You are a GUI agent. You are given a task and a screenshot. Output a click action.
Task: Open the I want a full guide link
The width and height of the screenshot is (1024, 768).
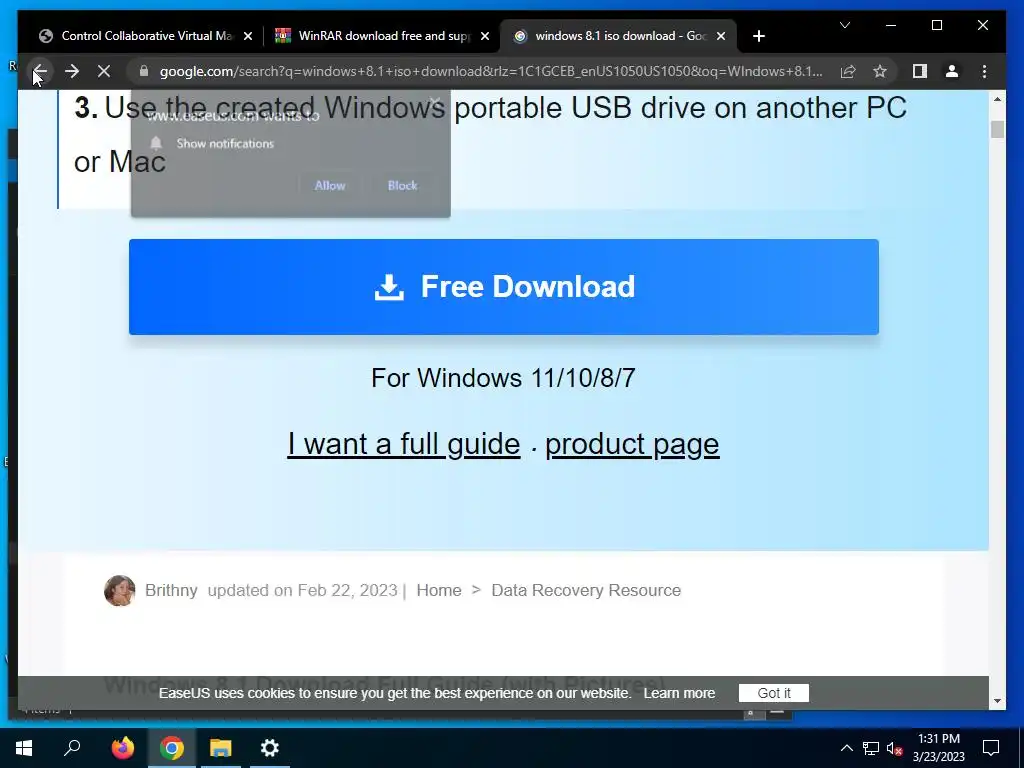[404, 444]
